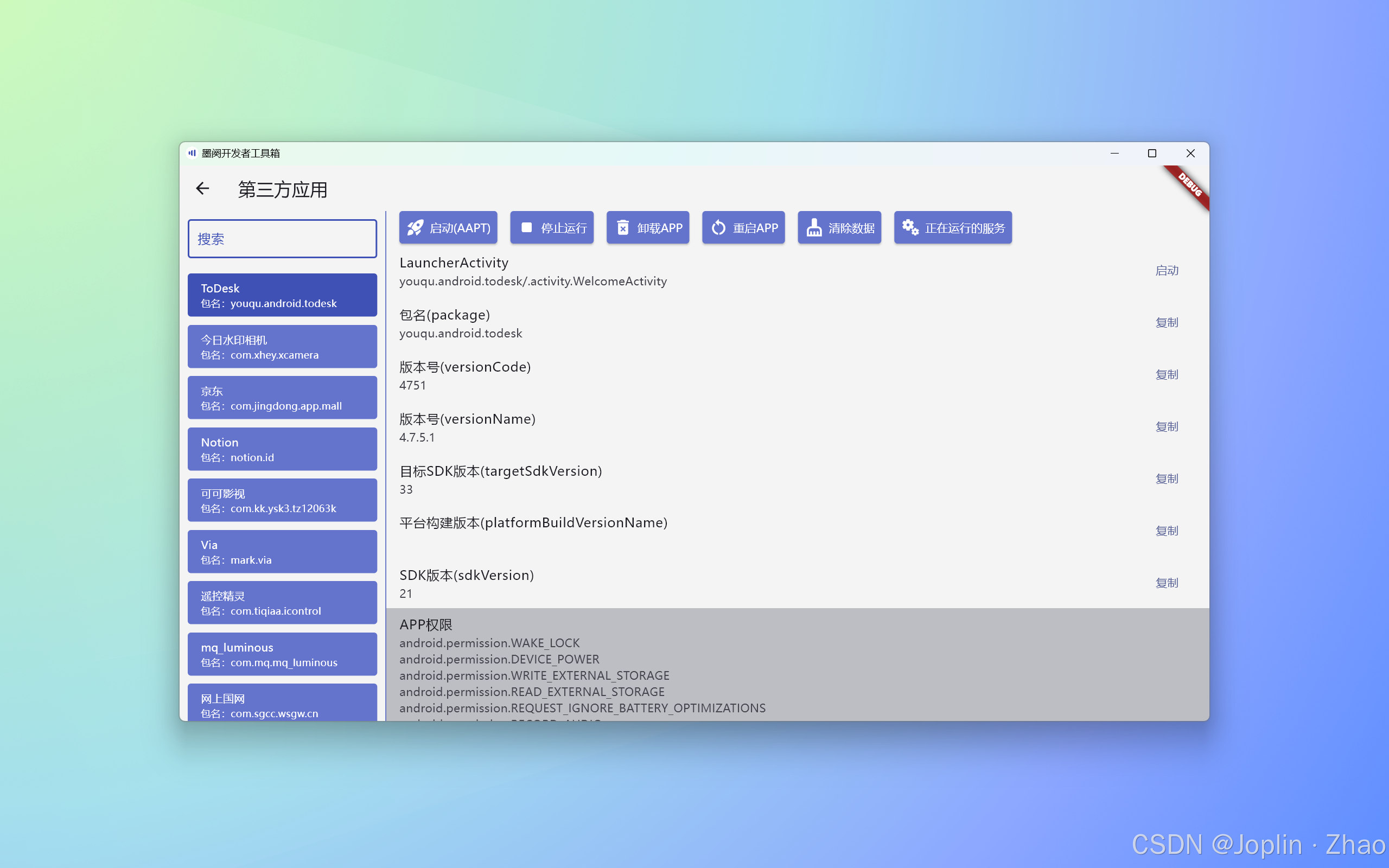Click the stop square icon

pyautogui.click(x=526, y=228)
